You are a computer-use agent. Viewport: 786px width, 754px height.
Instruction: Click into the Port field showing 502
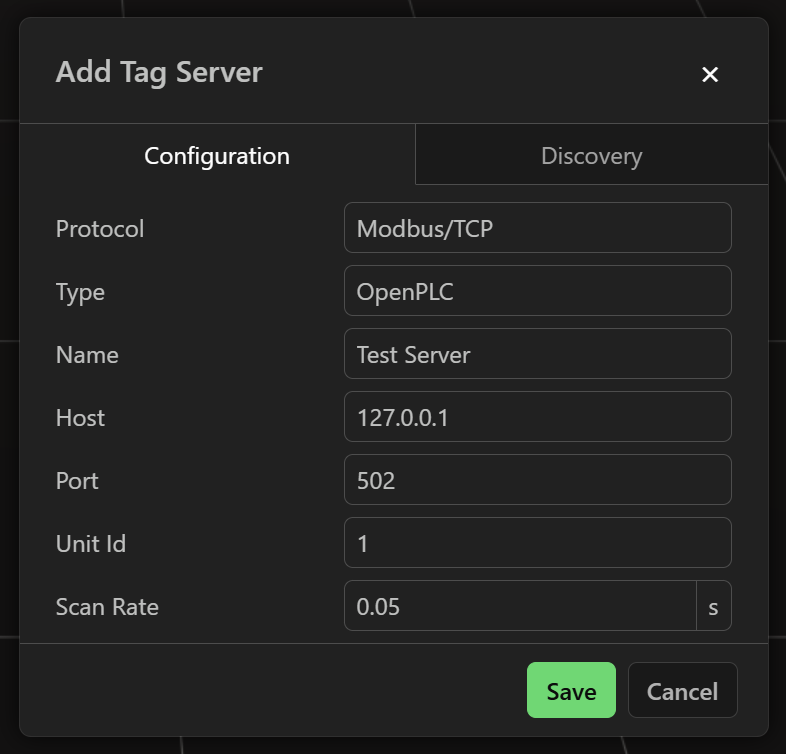tap(537, 480)
